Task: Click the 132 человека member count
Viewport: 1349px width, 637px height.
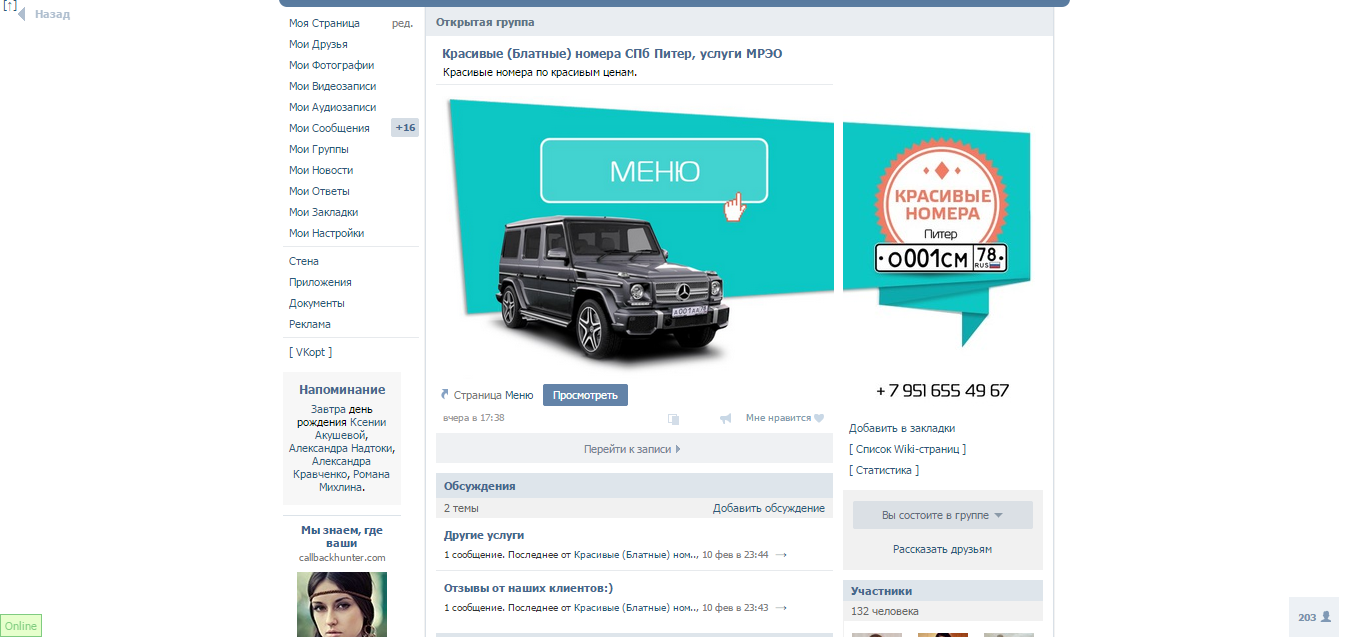Action: point(885,611)
